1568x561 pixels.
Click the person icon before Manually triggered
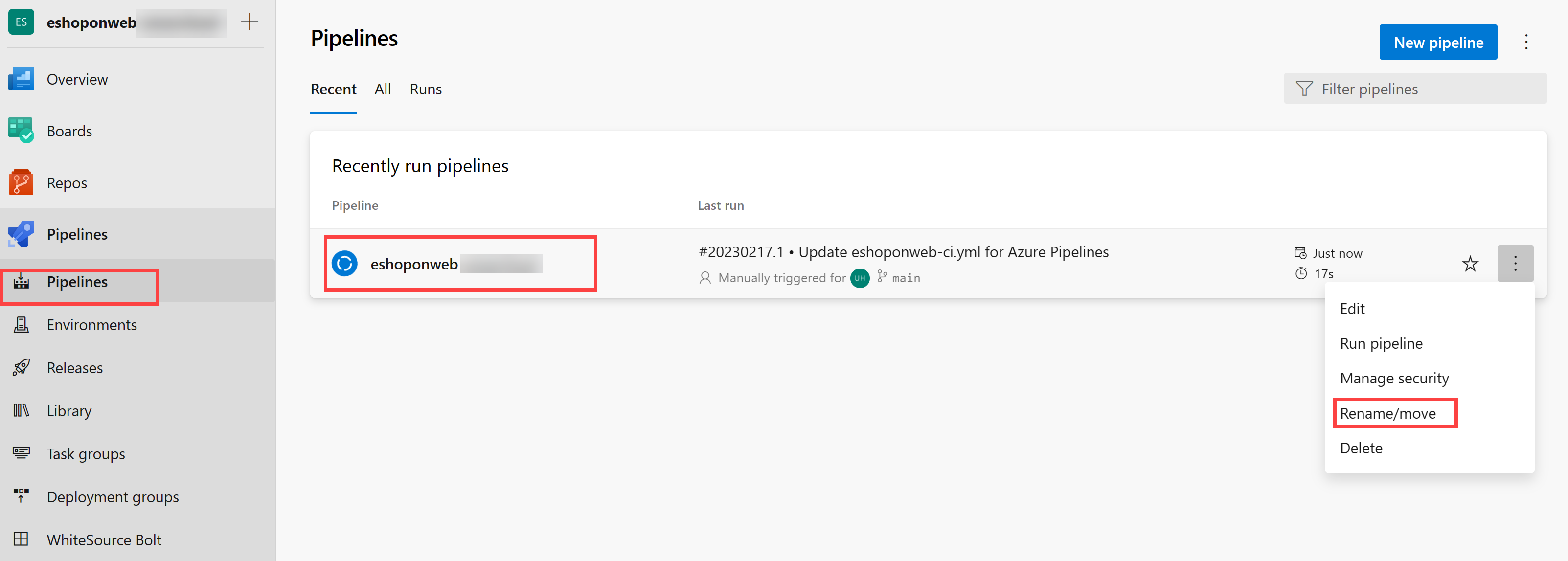705,278
